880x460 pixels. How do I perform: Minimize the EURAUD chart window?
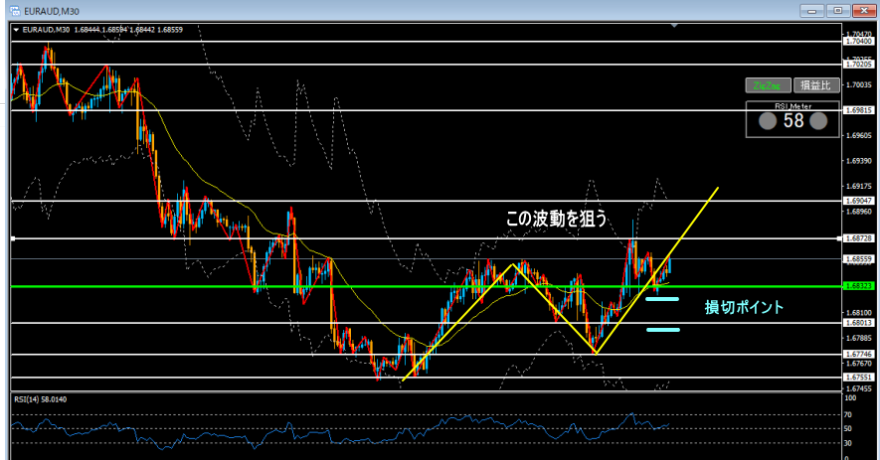[x=812, y=10]
